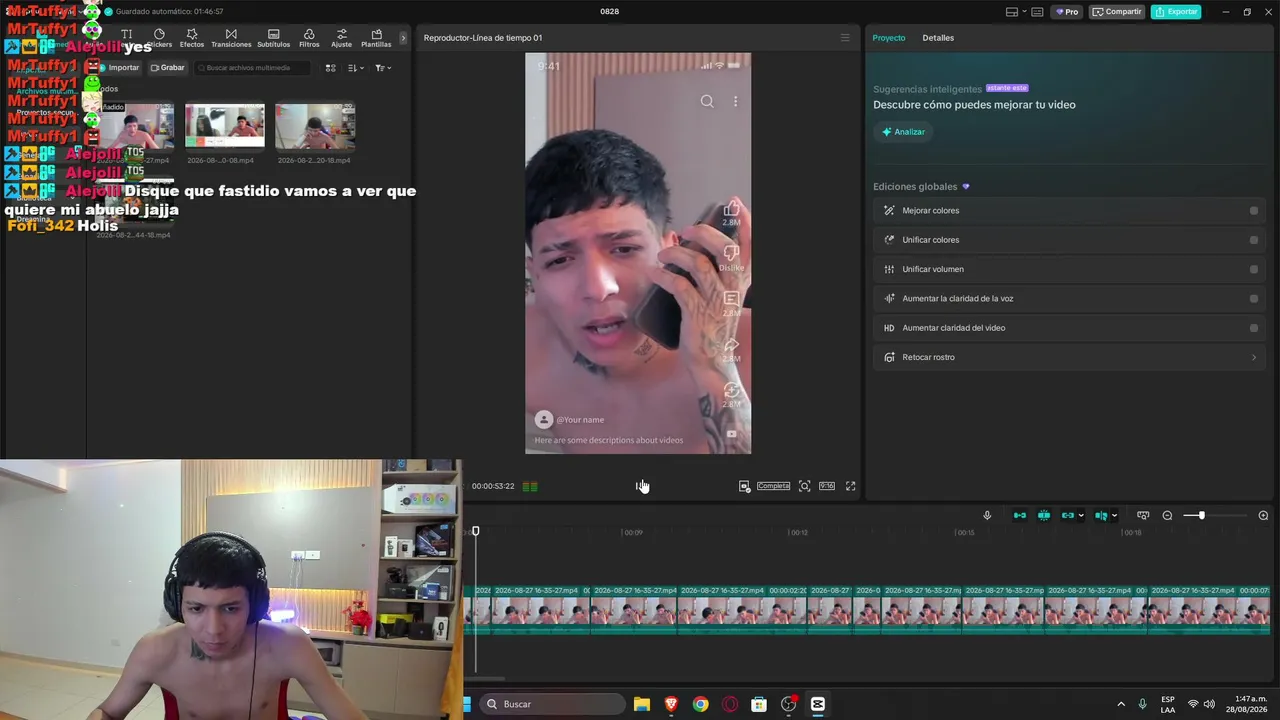Open Microsoft Store from the taskbar

tap(759, 704)
